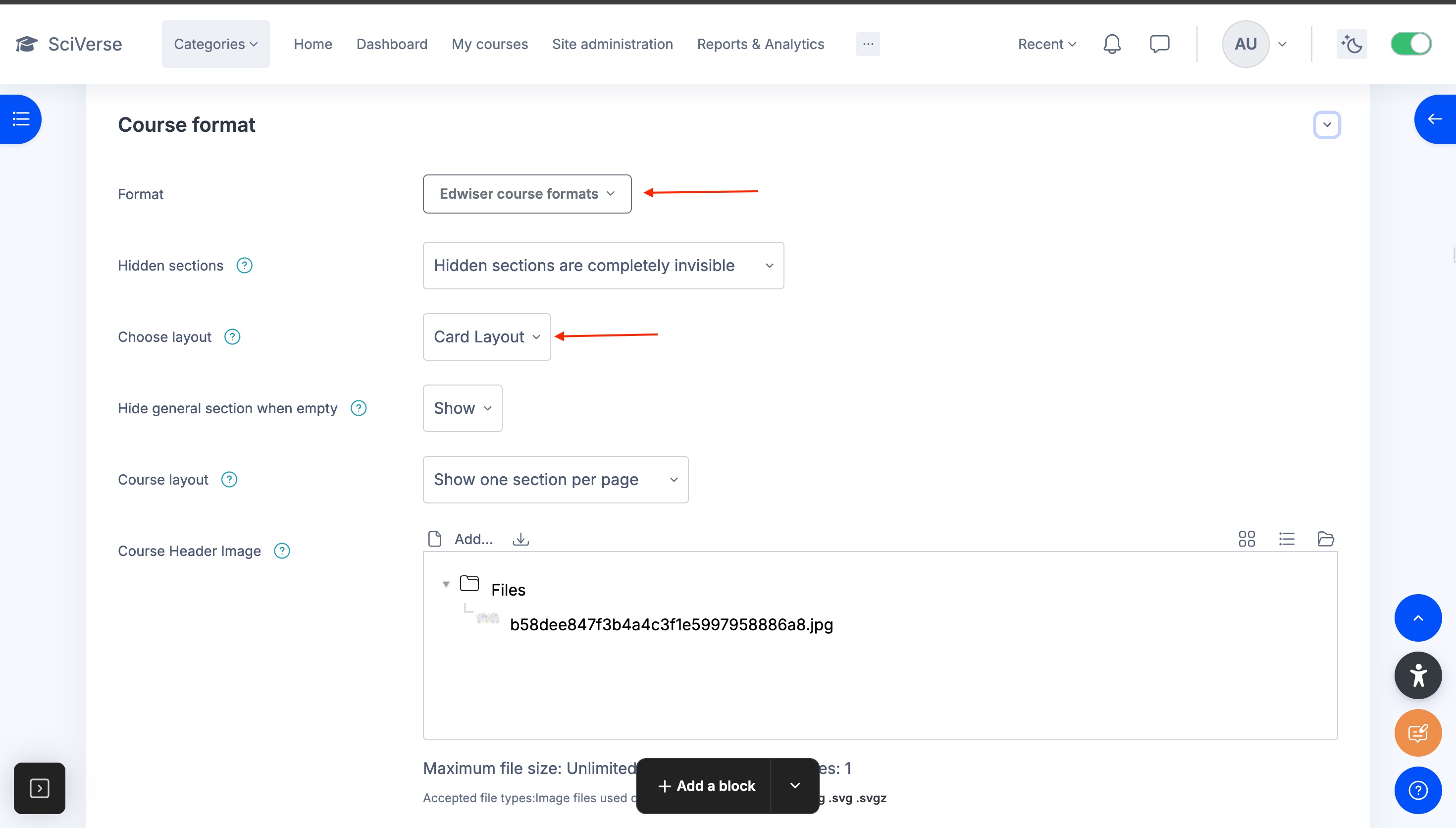The height and width of the screenshot is (828, 1456).
Task: Open the Site administration menu item
Action: 612,44
